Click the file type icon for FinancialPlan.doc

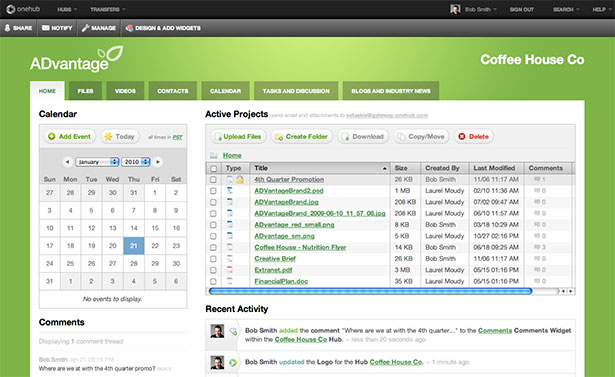point(230,281)
